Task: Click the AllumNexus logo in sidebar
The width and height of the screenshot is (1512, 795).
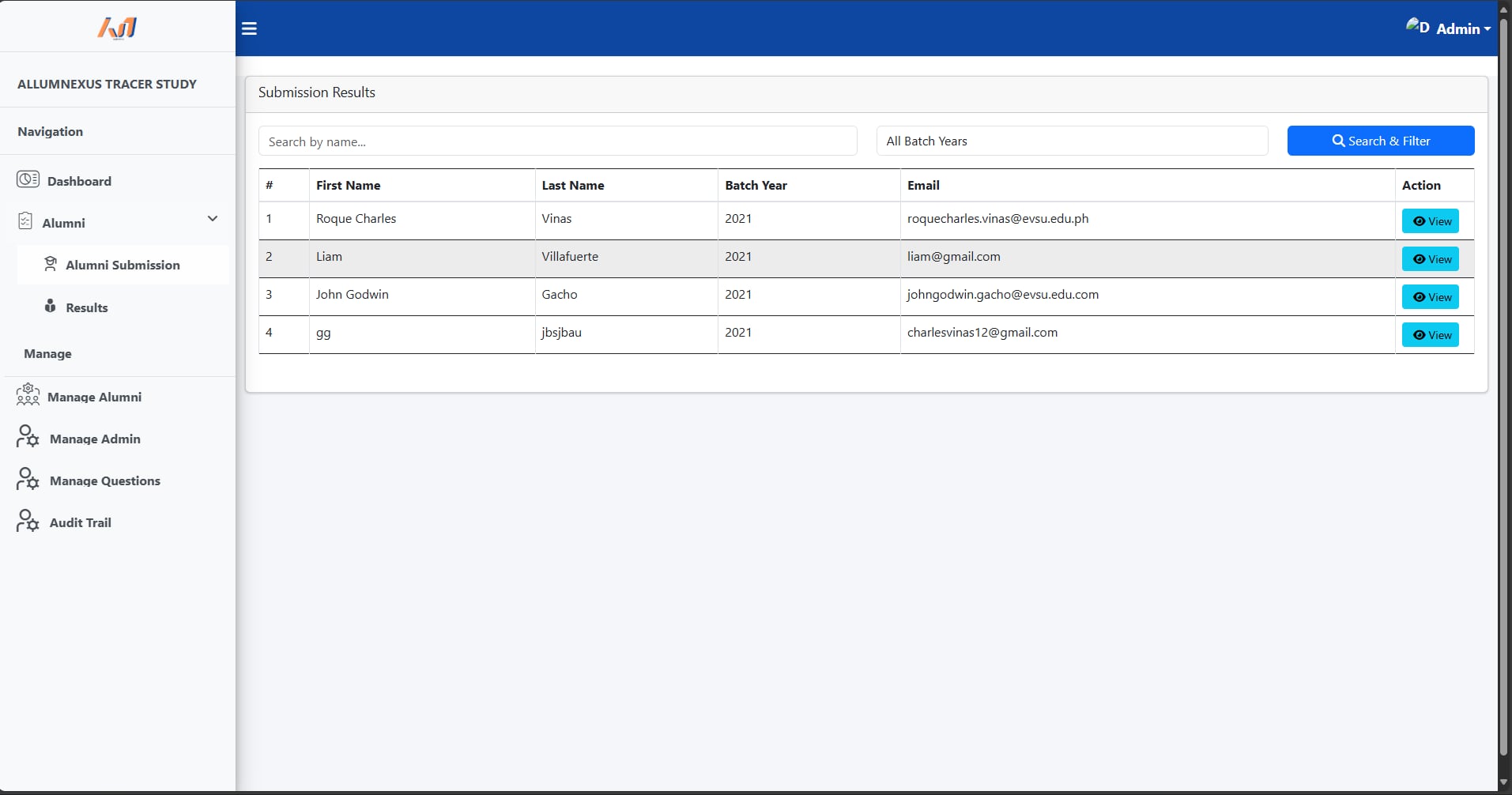Action: point(117,28)
